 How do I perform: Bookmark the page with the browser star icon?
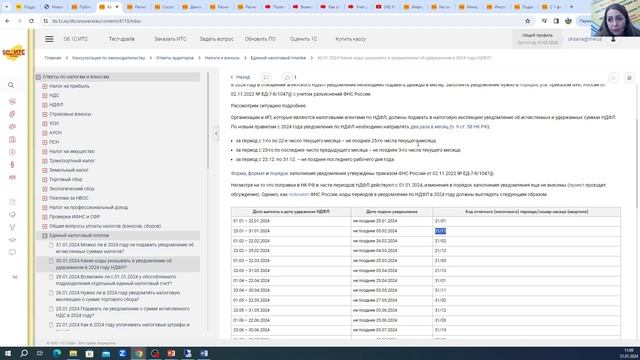tap(527, 21)
